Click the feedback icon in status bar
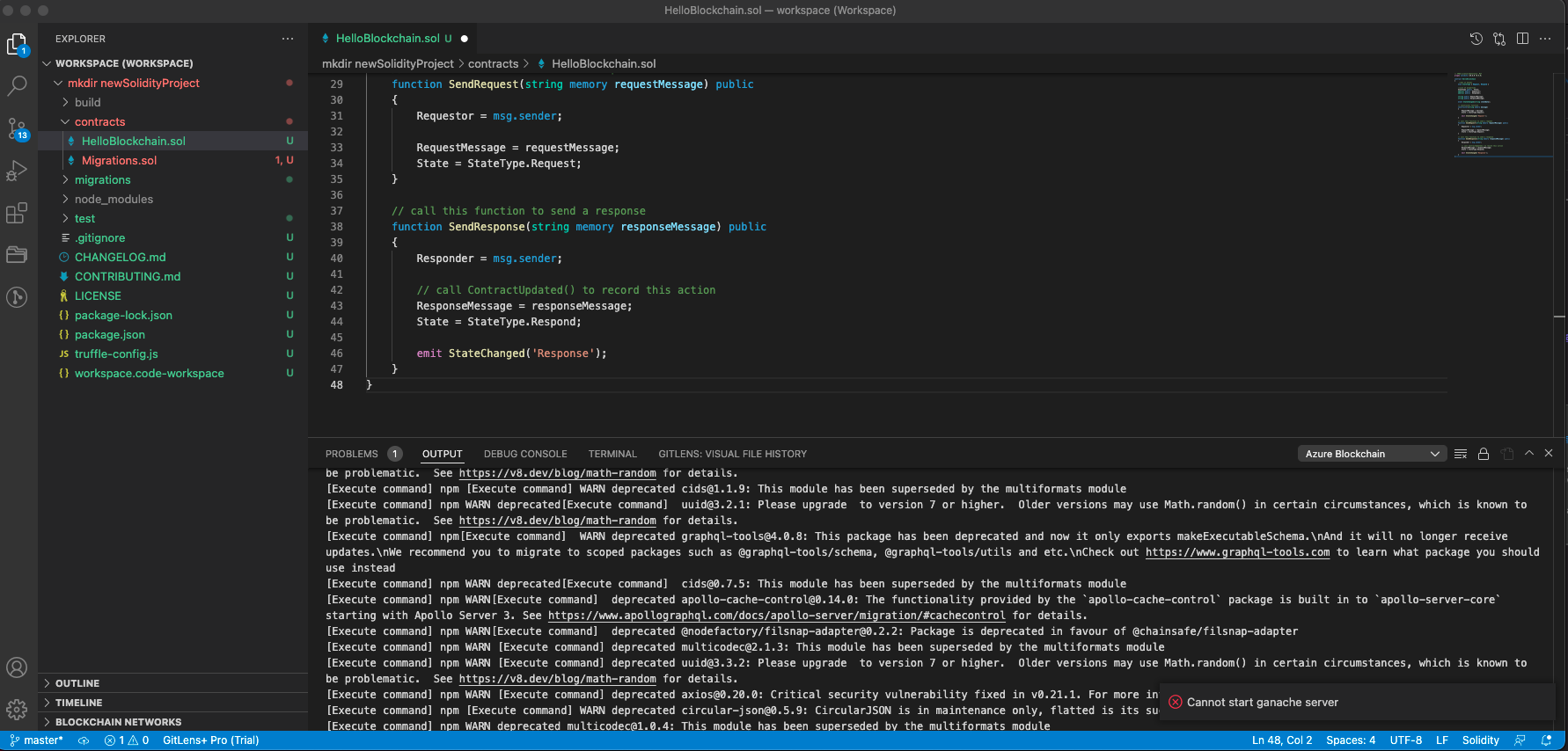The height and width of the screenshot is (751, 1568). tap(1520, 740)
